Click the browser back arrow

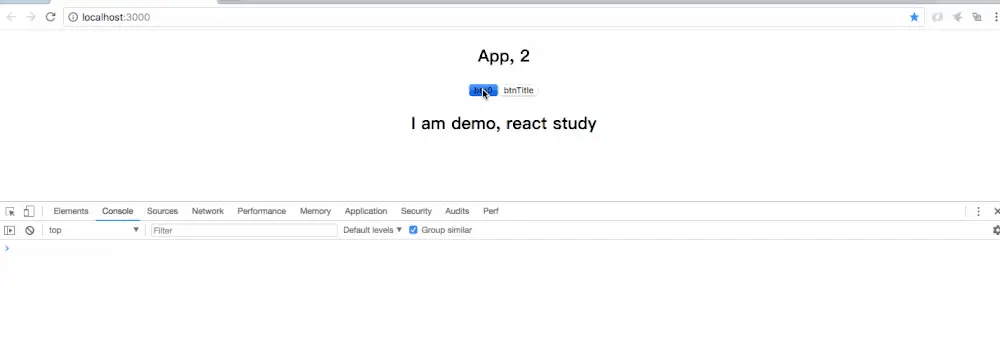point(11,17)
